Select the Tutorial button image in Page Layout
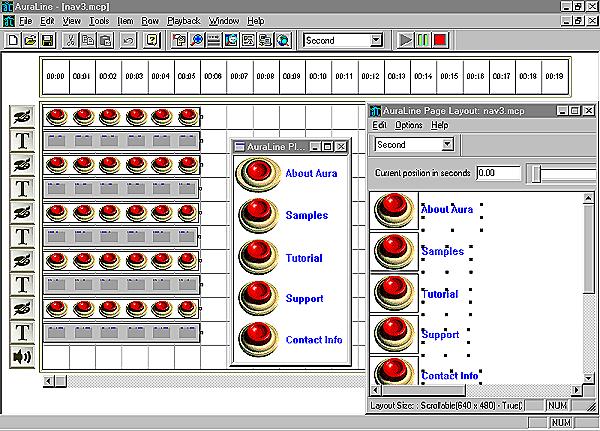Viewport: 600px width, 431px height. 394,293
